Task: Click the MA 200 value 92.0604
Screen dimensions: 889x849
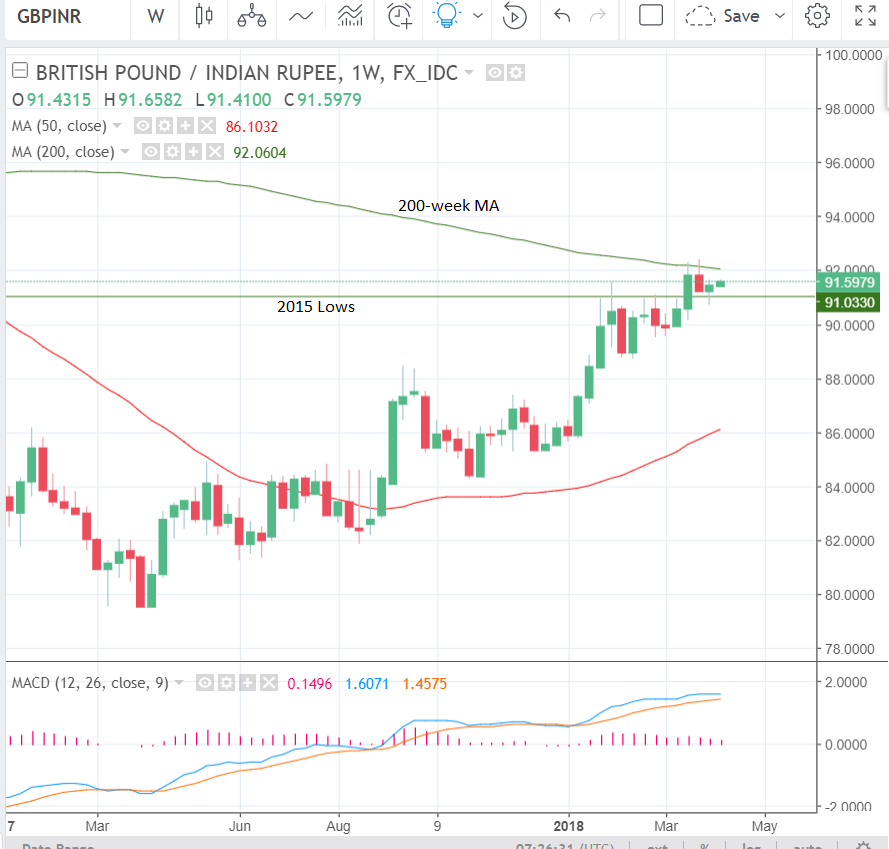Action: pos(260,153)
